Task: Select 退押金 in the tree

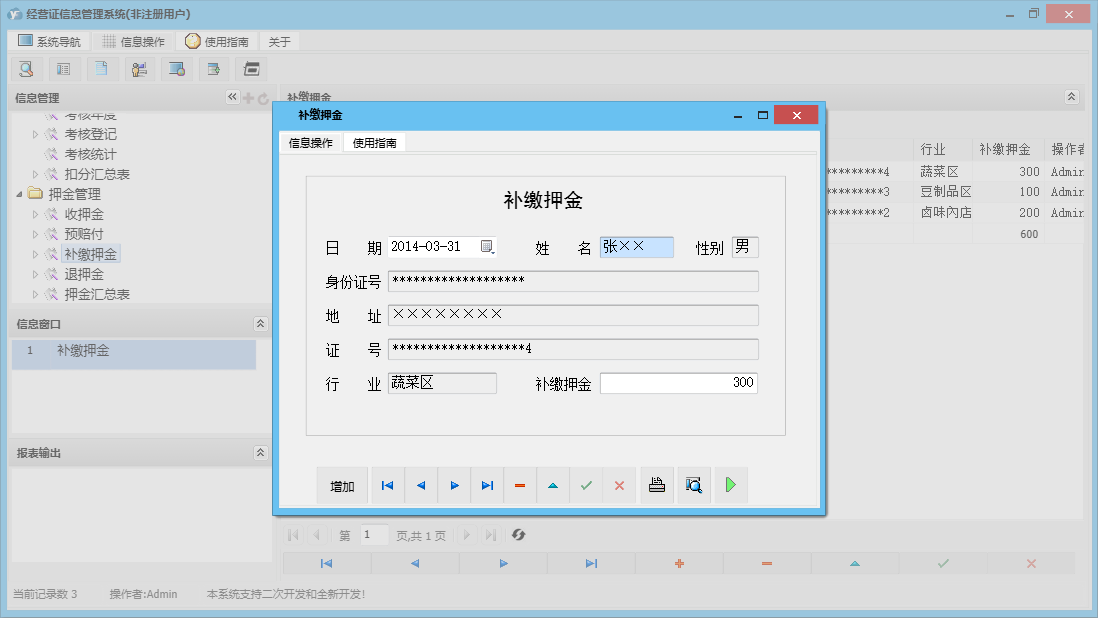Action: [x=84, y=274]
